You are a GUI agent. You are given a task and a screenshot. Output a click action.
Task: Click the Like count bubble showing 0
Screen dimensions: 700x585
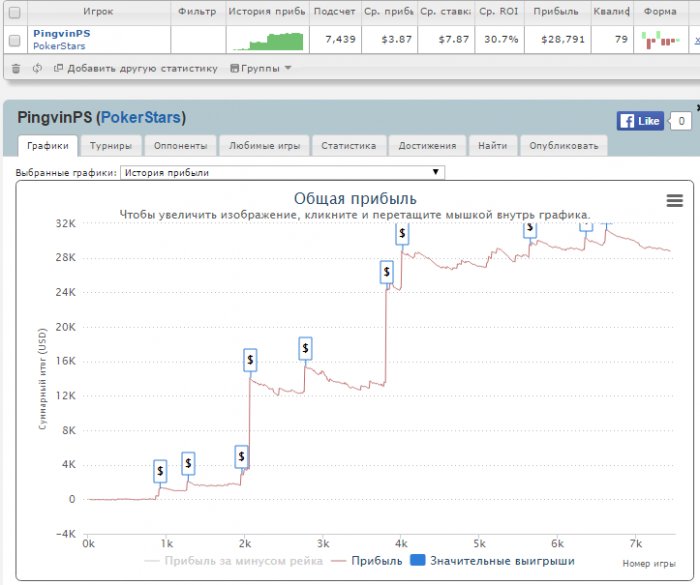(681, 121)
